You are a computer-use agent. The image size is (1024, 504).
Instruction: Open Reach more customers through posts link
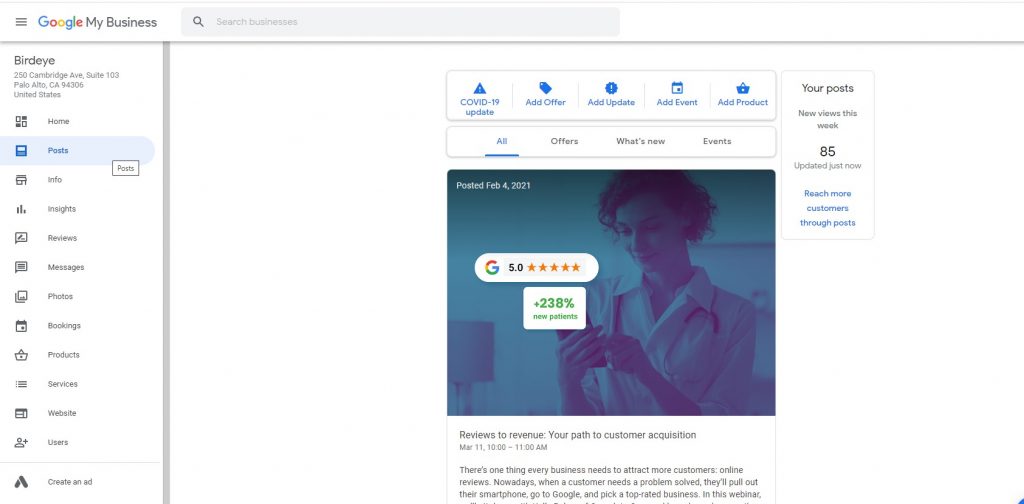(x=827, y=208)
